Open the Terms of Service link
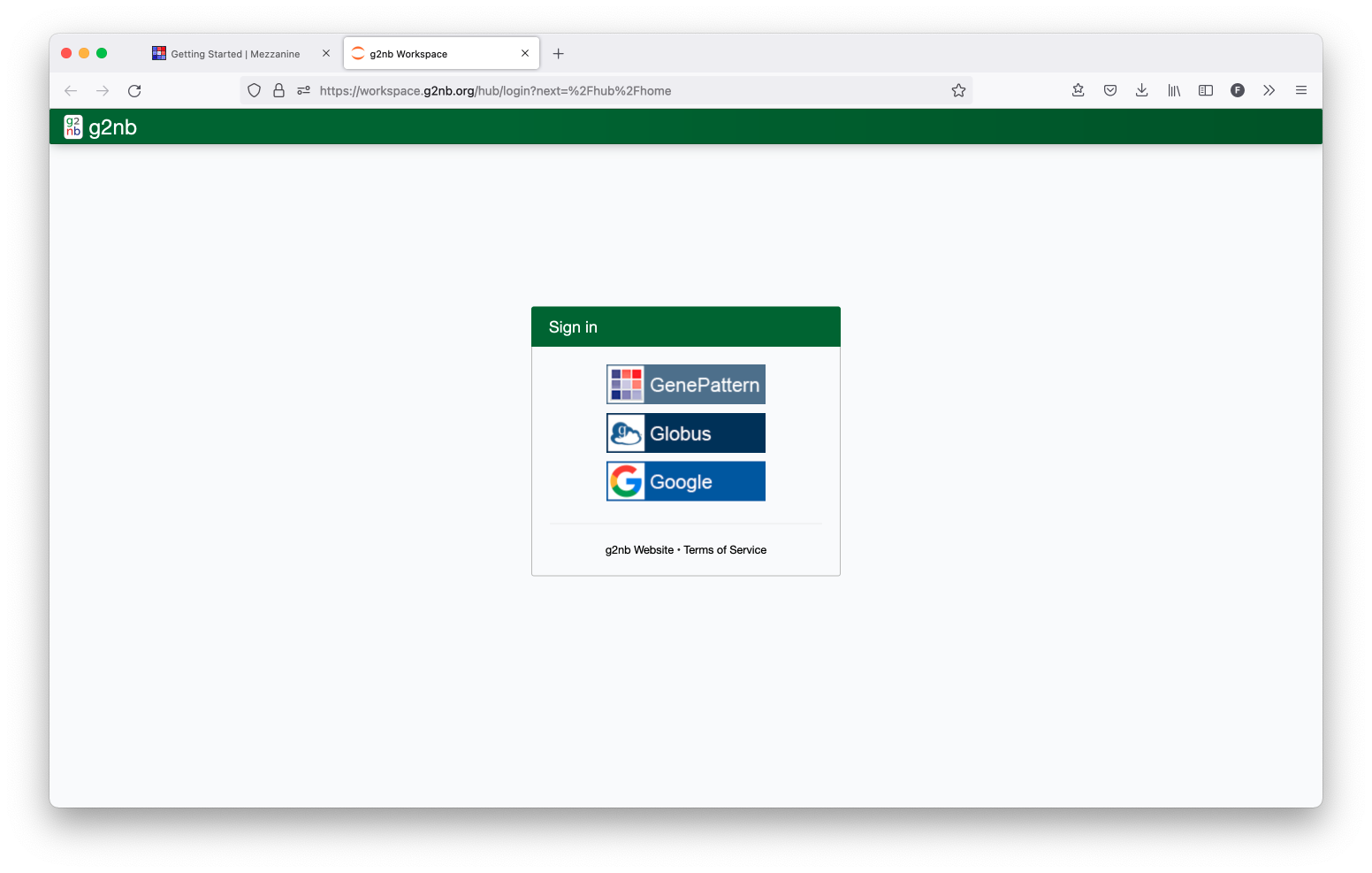The height and width of the screenshot is (873, 1372). 725,550
